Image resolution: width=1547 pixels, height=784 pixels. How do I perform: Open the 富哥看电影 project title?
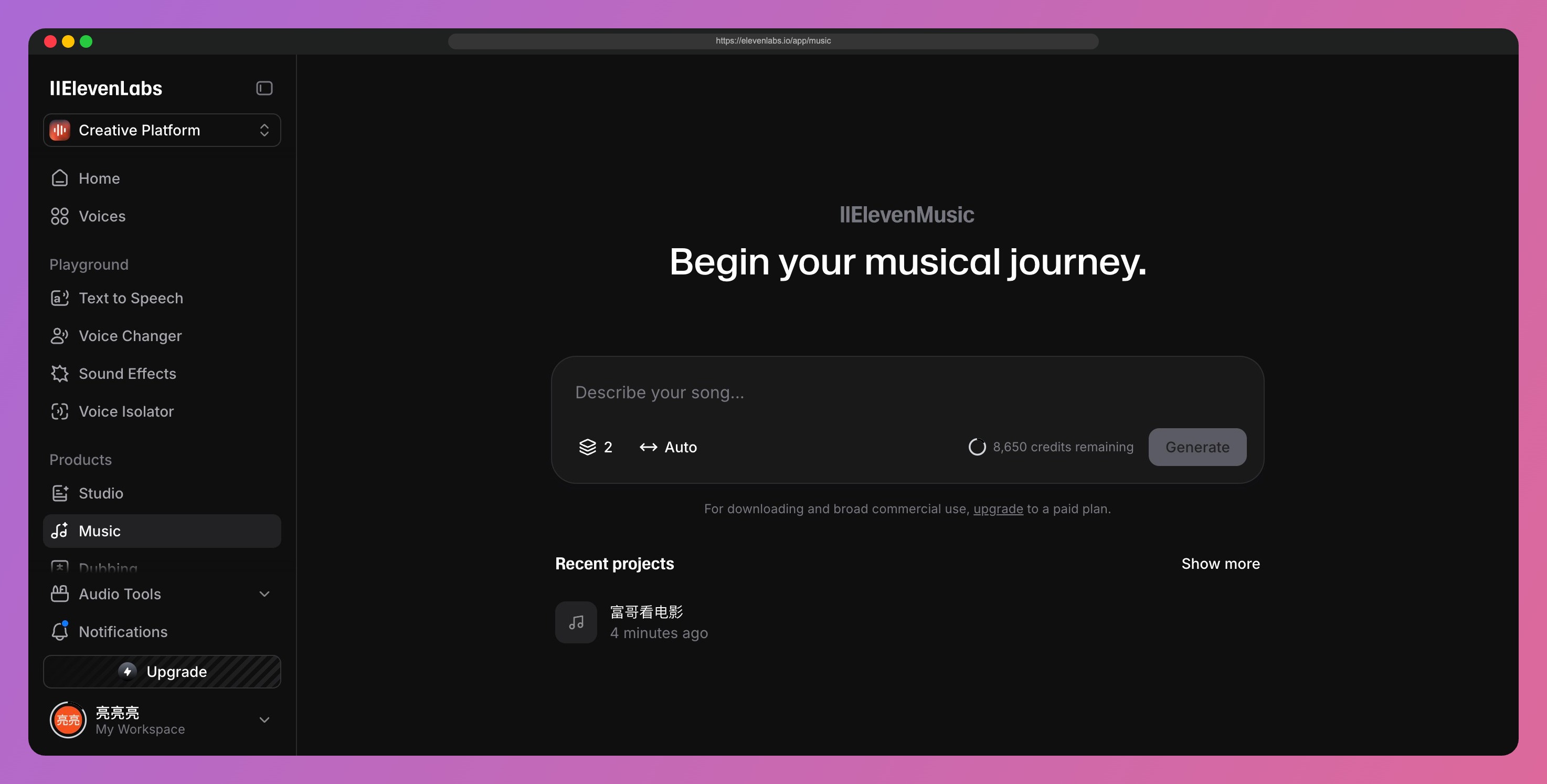646,612
